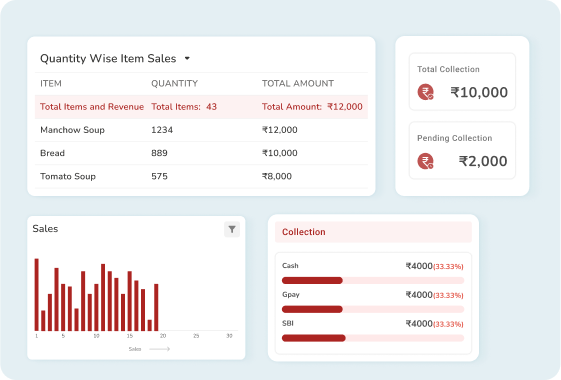Click the rupee icon under Total Collection
The height and width of the screenshot is (380, 561).
click(x=425, y=92)
